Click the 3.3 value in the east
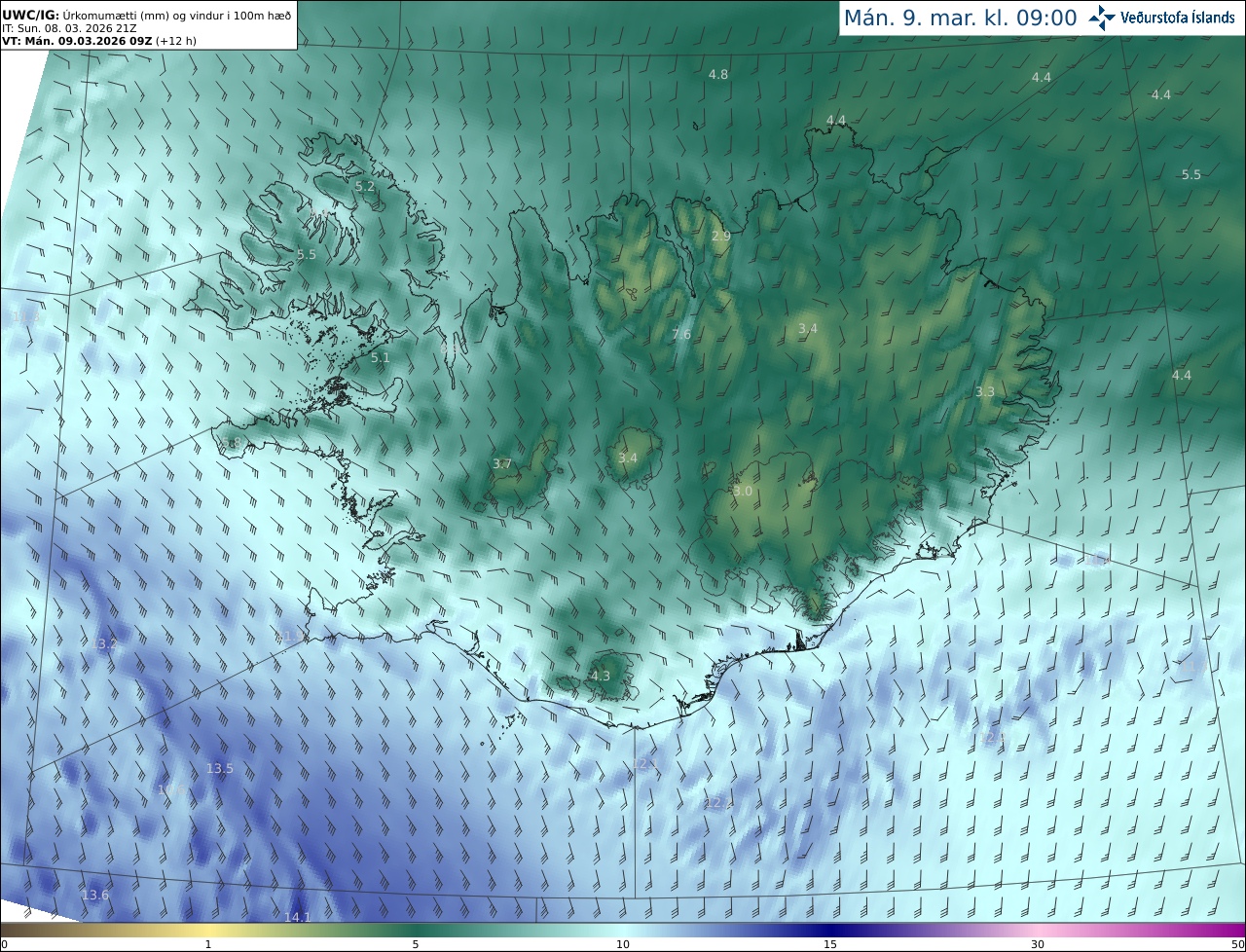The height and width of the screenshot is (952, 1246). [985, 391]
